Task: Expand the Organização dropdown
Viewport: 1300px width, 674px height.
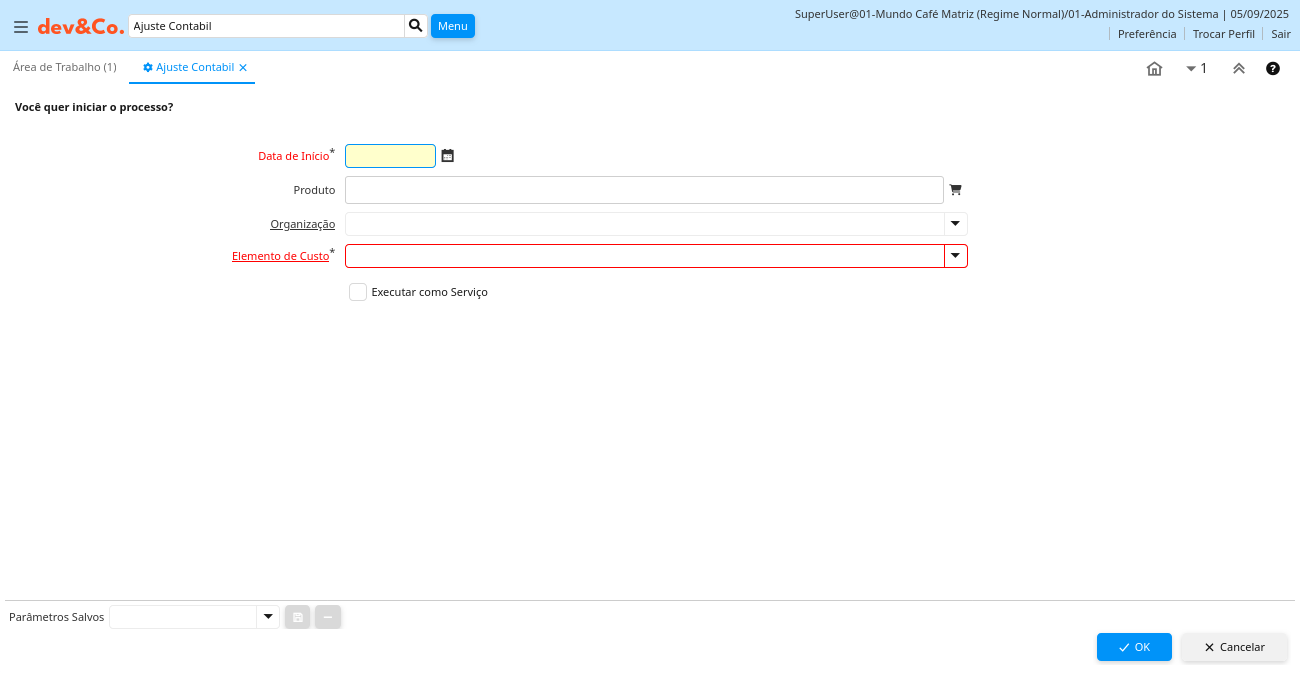Action: pos(955,224)
